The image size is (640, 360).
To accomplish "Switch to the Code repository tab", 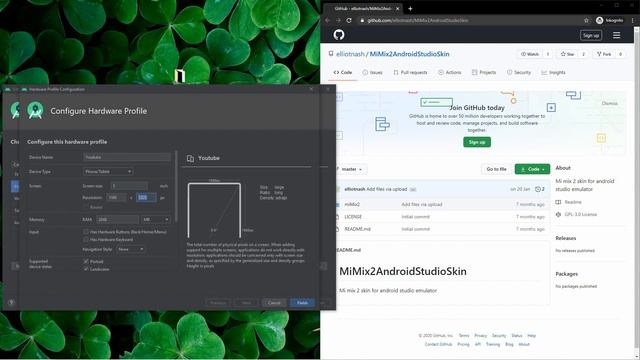I will point(343,72).
